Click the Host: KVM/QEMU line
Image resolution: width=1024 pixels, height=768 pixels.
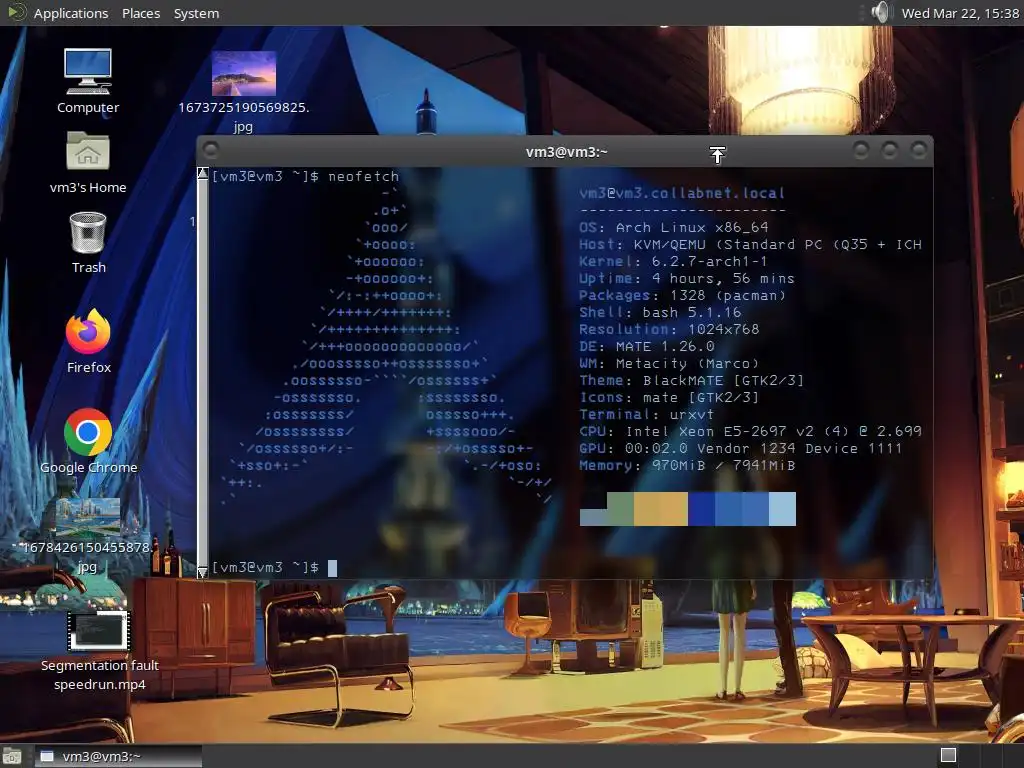point(750,244)
